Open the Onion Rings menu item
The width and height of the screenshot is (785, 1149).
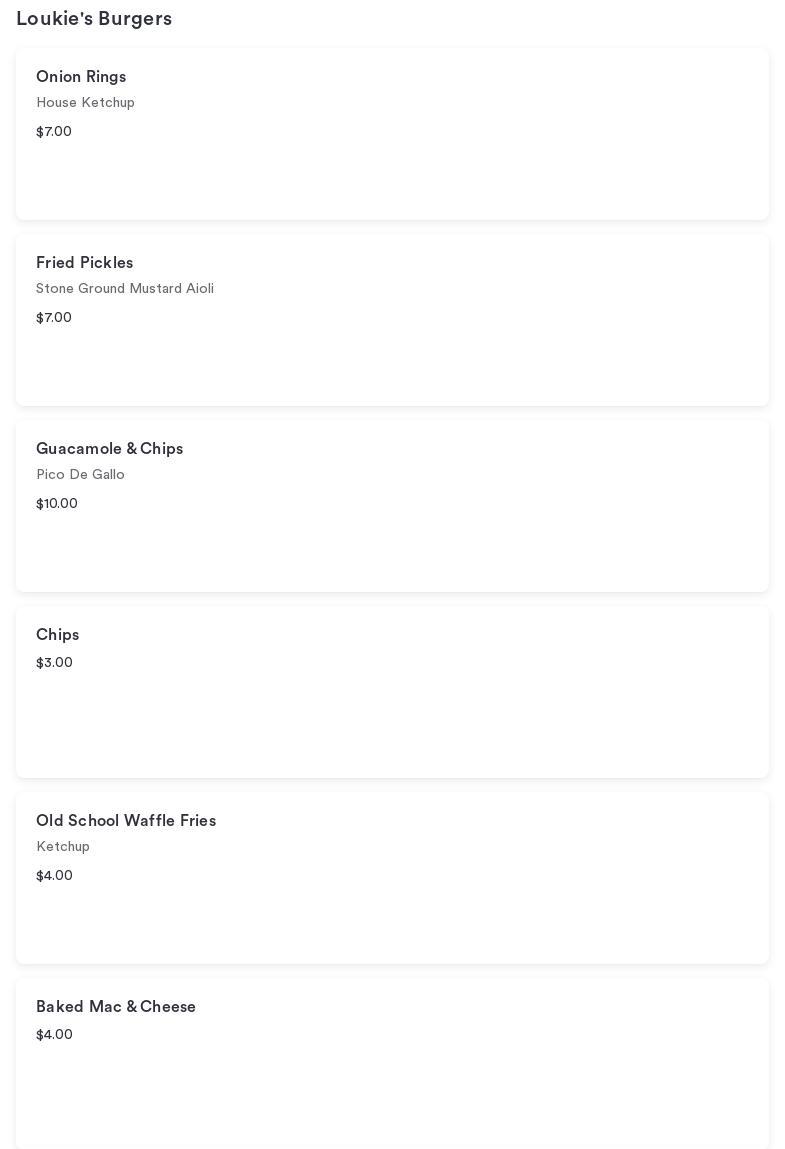(81, 77)
